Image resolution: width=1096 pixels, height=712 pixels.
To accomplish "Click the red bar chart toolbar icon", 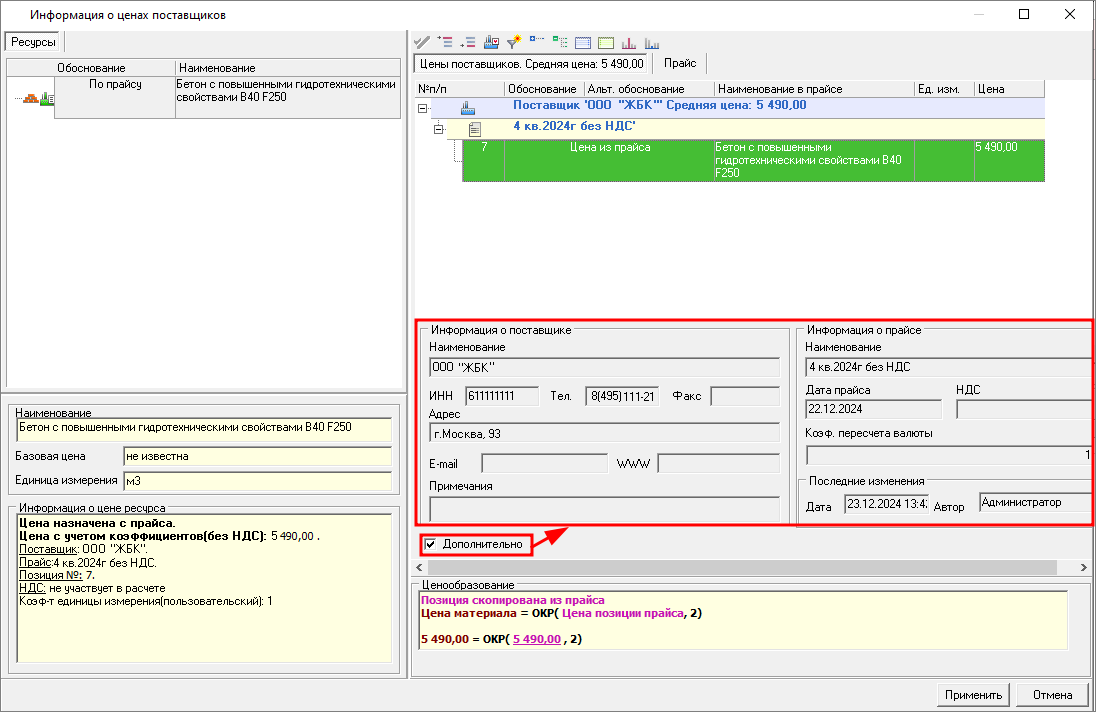I will [629, 43].
